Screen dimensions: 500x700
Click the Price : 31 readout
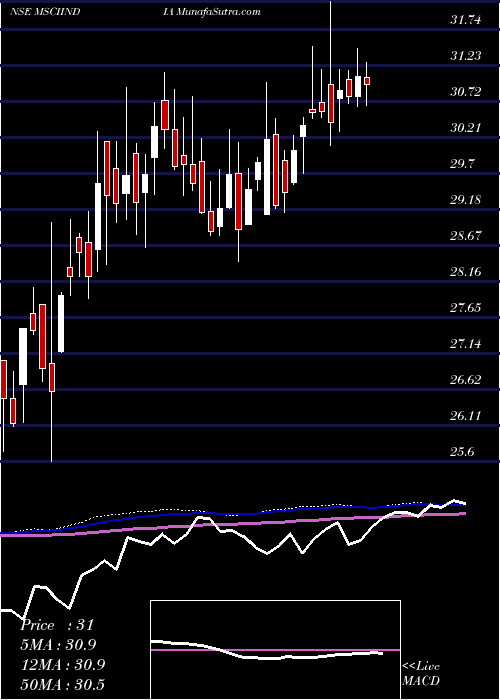coord(57,625)
